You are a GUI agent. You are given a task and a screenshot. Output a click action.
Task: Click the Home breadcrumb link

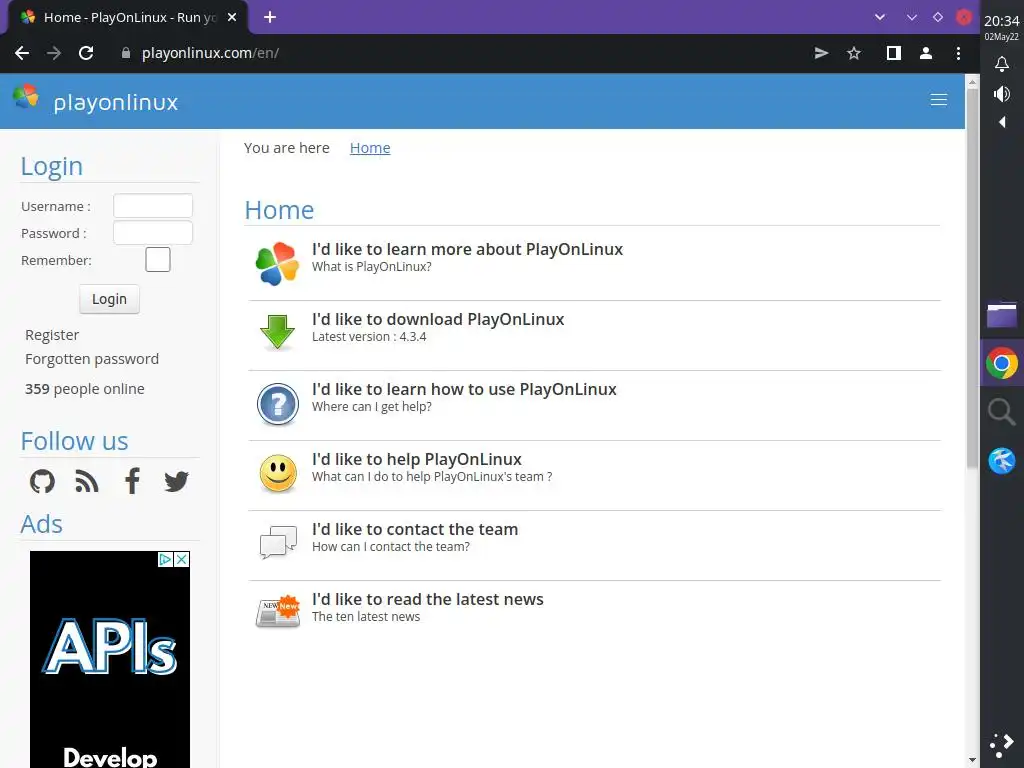(x=370, y=148)
